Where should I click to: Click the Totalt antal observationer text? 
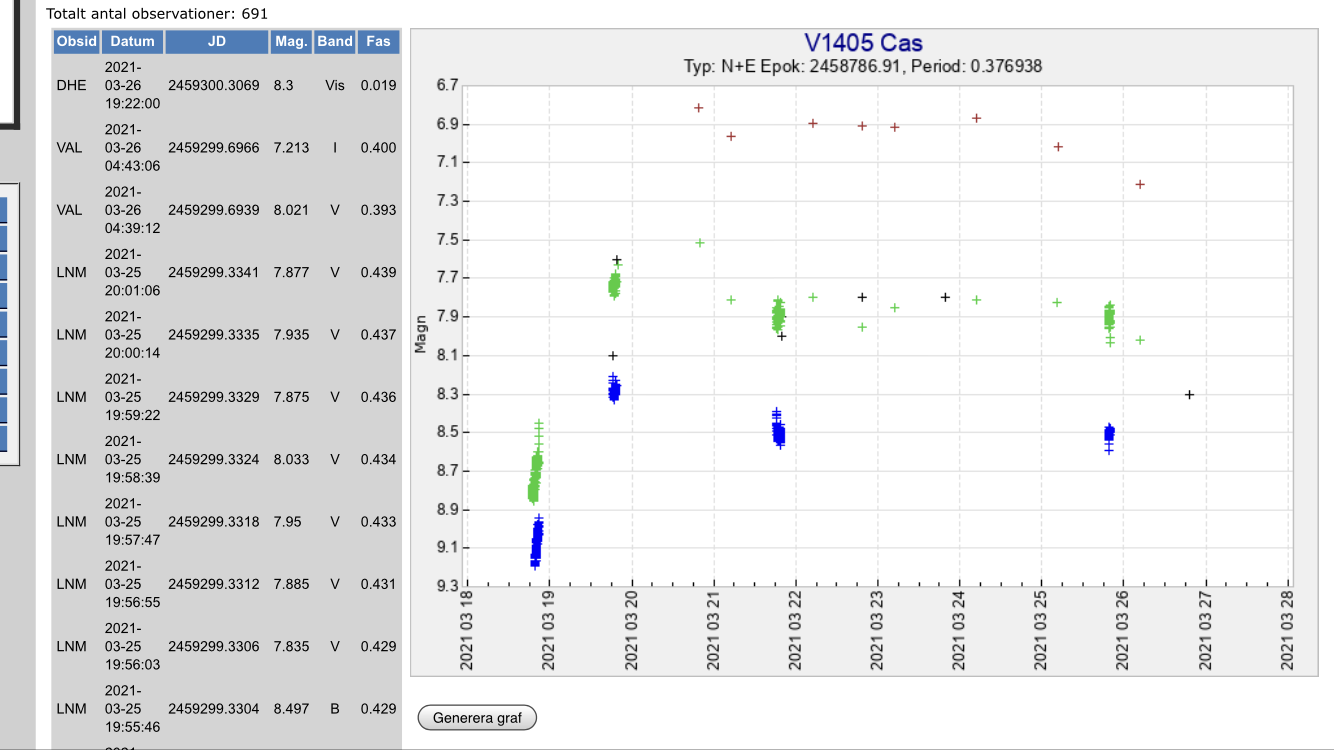(157, 14)
